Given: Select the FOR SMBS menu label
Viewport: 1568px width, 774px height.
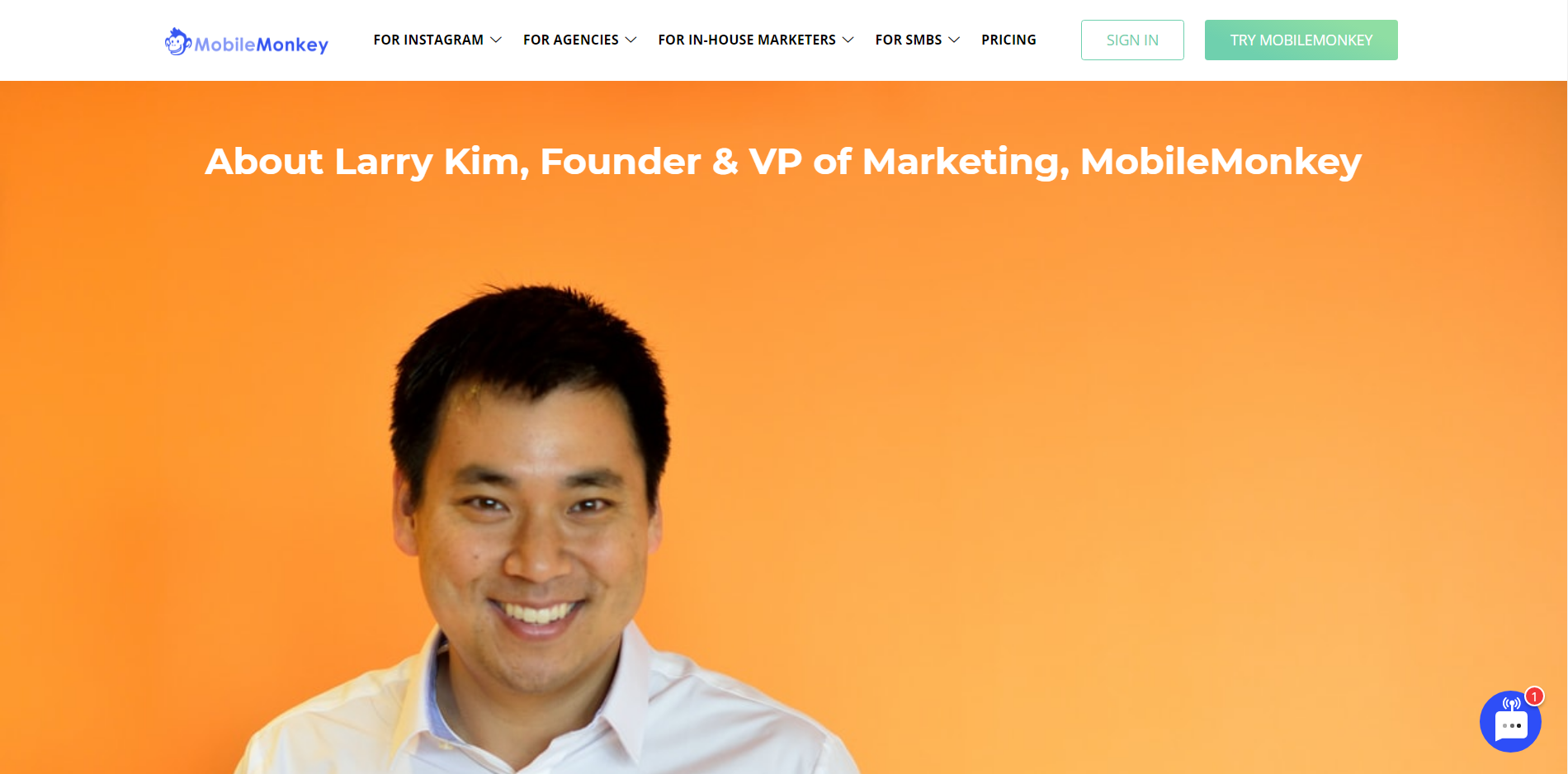Looking at the screenshot, I should (909, 40).
